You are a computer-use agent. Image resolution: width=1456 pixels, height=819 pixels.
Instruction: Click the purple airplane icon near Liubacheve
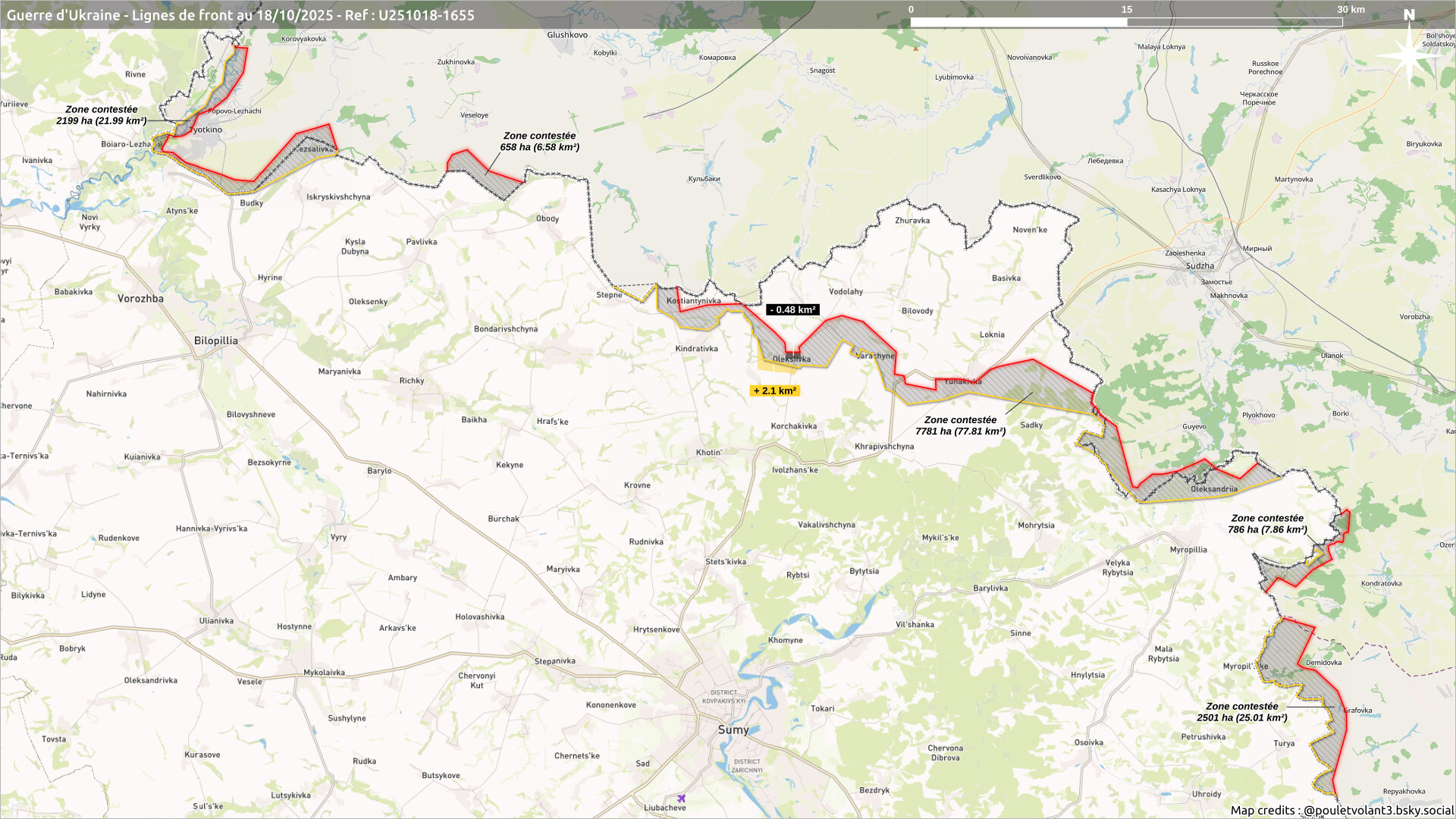click(x=681, y=798)
